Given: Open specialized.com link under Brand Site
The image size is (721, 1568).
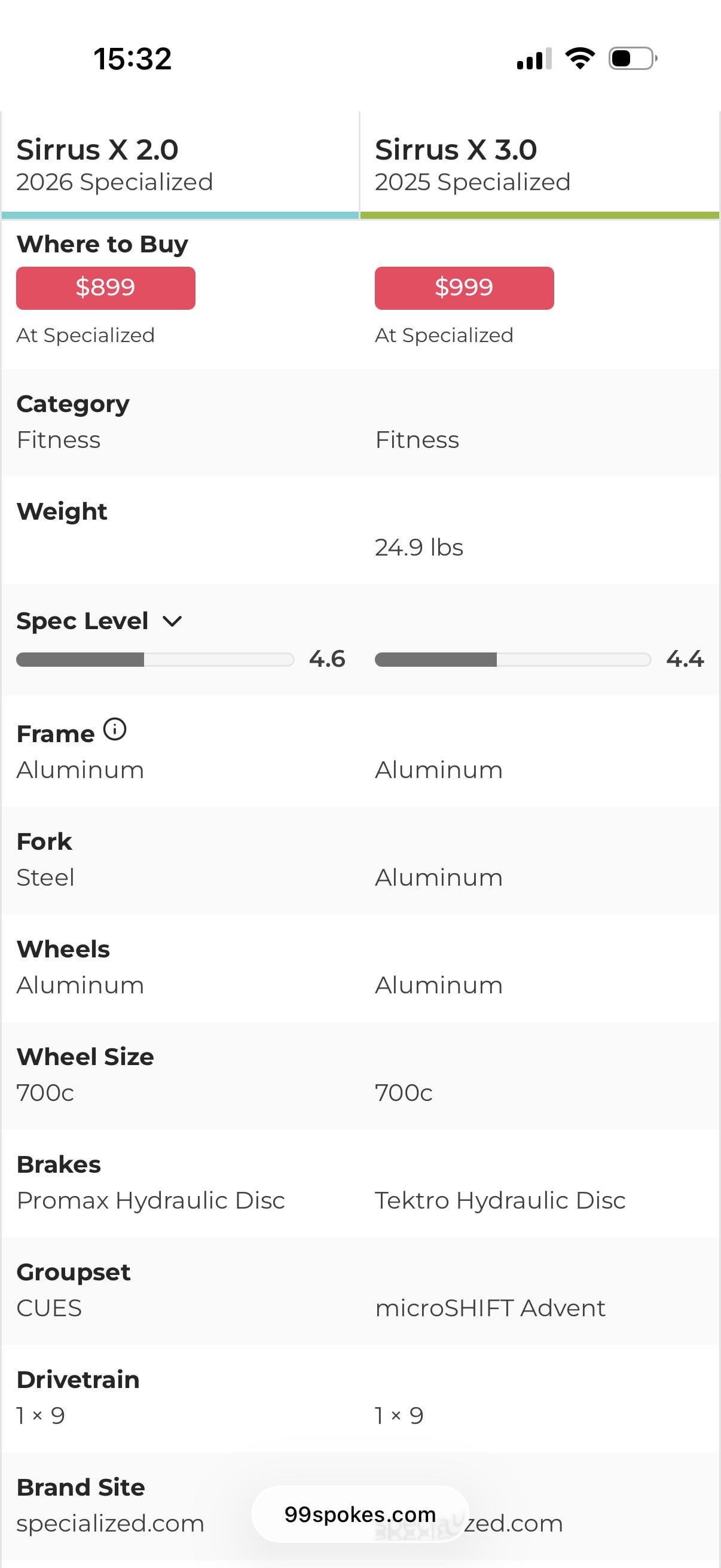Looking at the screenshot, I should point(110,1524).
